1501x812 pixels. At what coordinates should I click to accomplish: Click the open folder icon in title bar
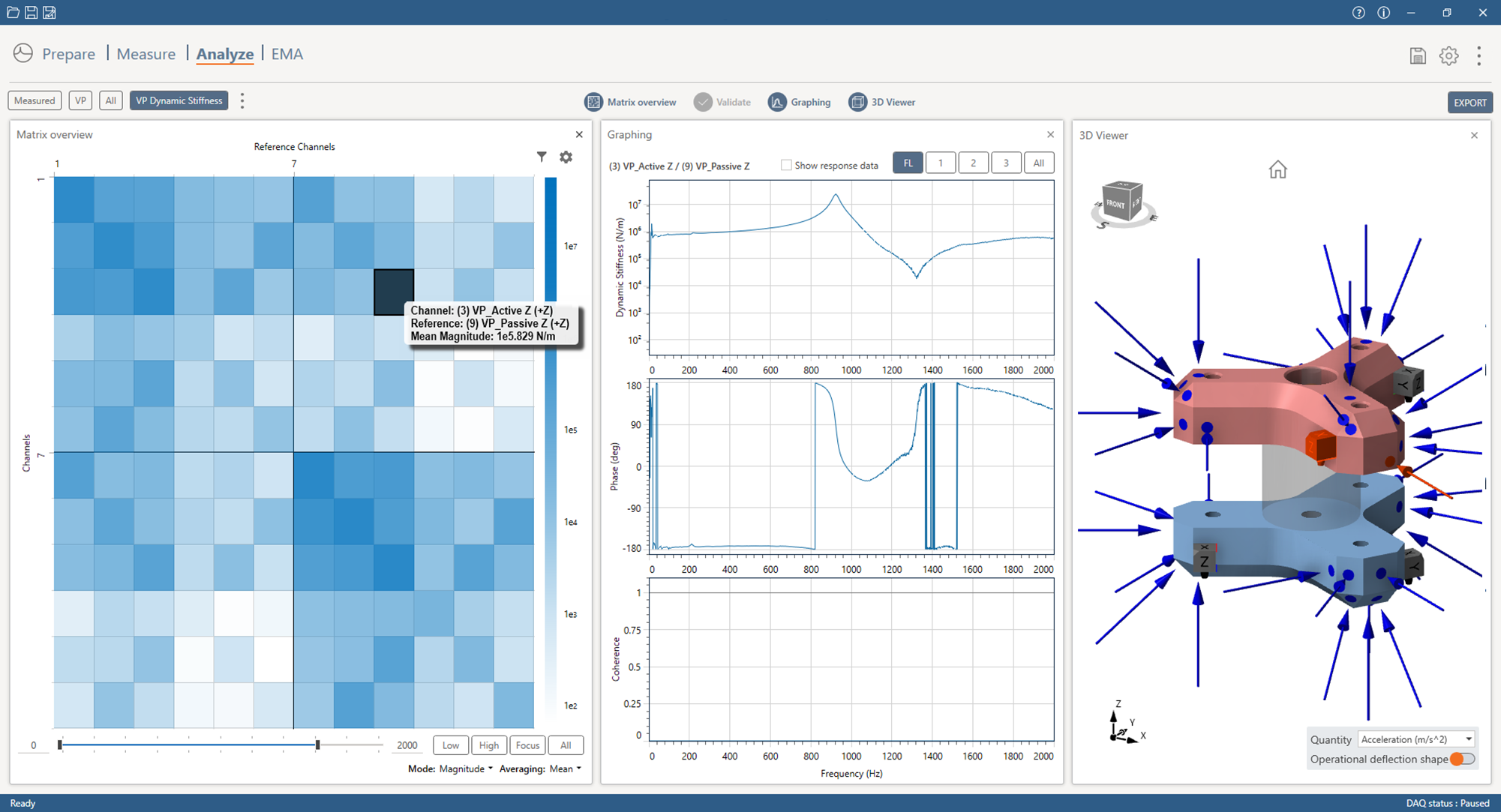pyautogui.click(x=13, y=12)
